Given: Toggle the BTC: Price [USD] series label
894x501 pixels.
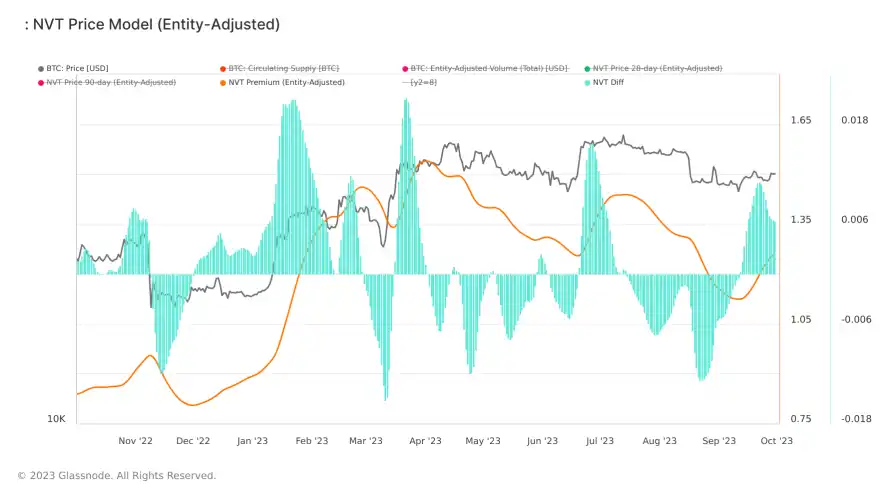Looking at the screenshot, I should coord(77,68).
